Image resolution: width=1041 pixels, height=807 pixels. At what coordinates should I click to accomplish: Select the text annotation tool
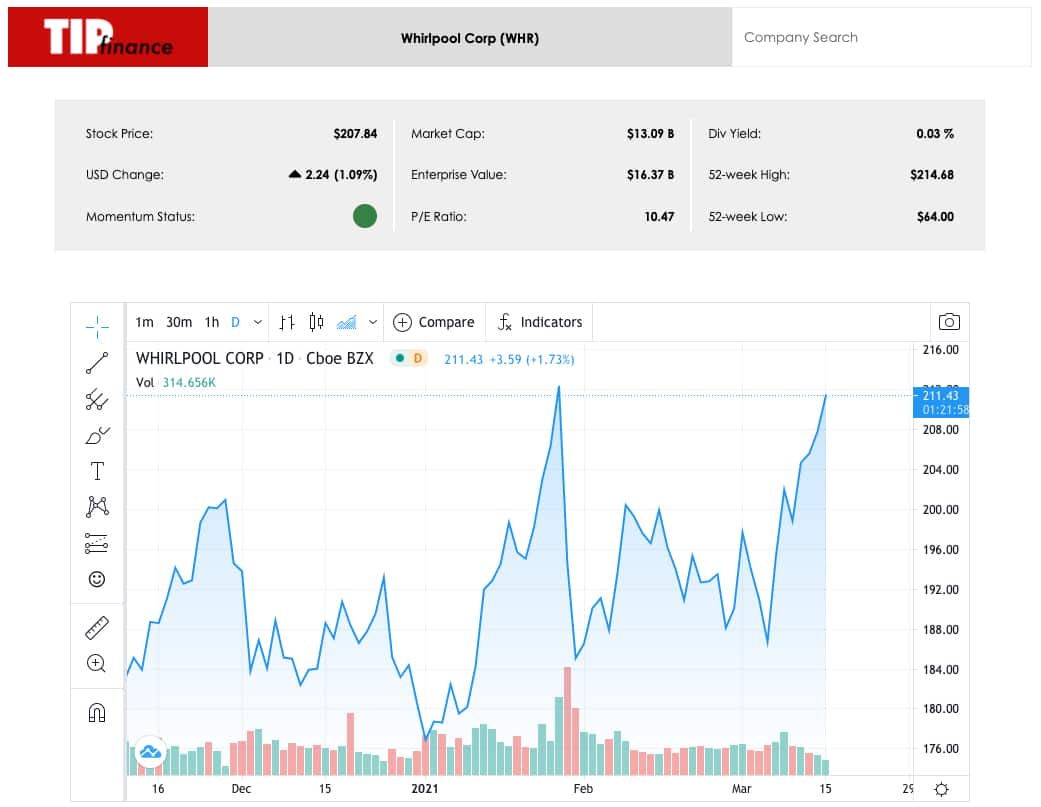click(97, 471)
